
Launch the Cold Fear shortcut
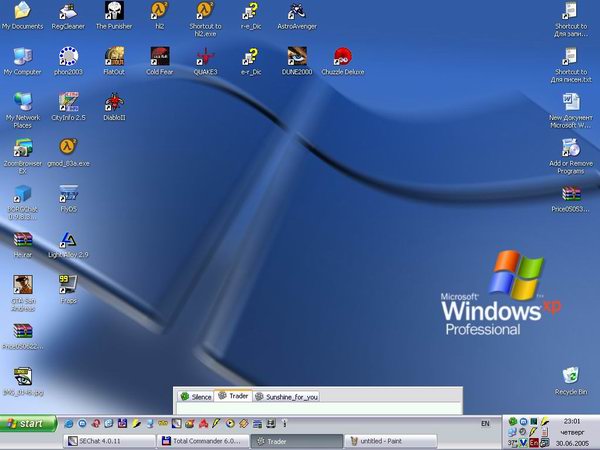click(x=160, y=61)
